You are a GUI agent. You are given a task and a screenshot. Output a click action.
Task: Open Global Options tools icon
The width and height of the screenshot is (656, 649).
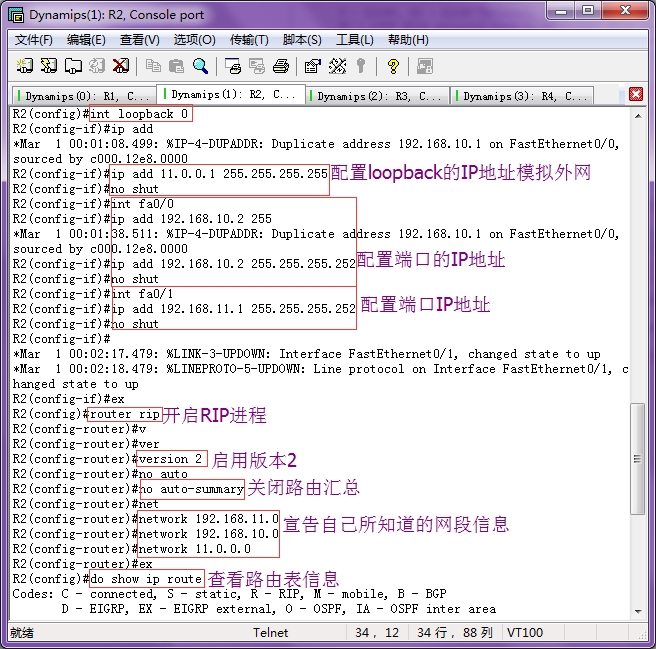pos(337,66)
